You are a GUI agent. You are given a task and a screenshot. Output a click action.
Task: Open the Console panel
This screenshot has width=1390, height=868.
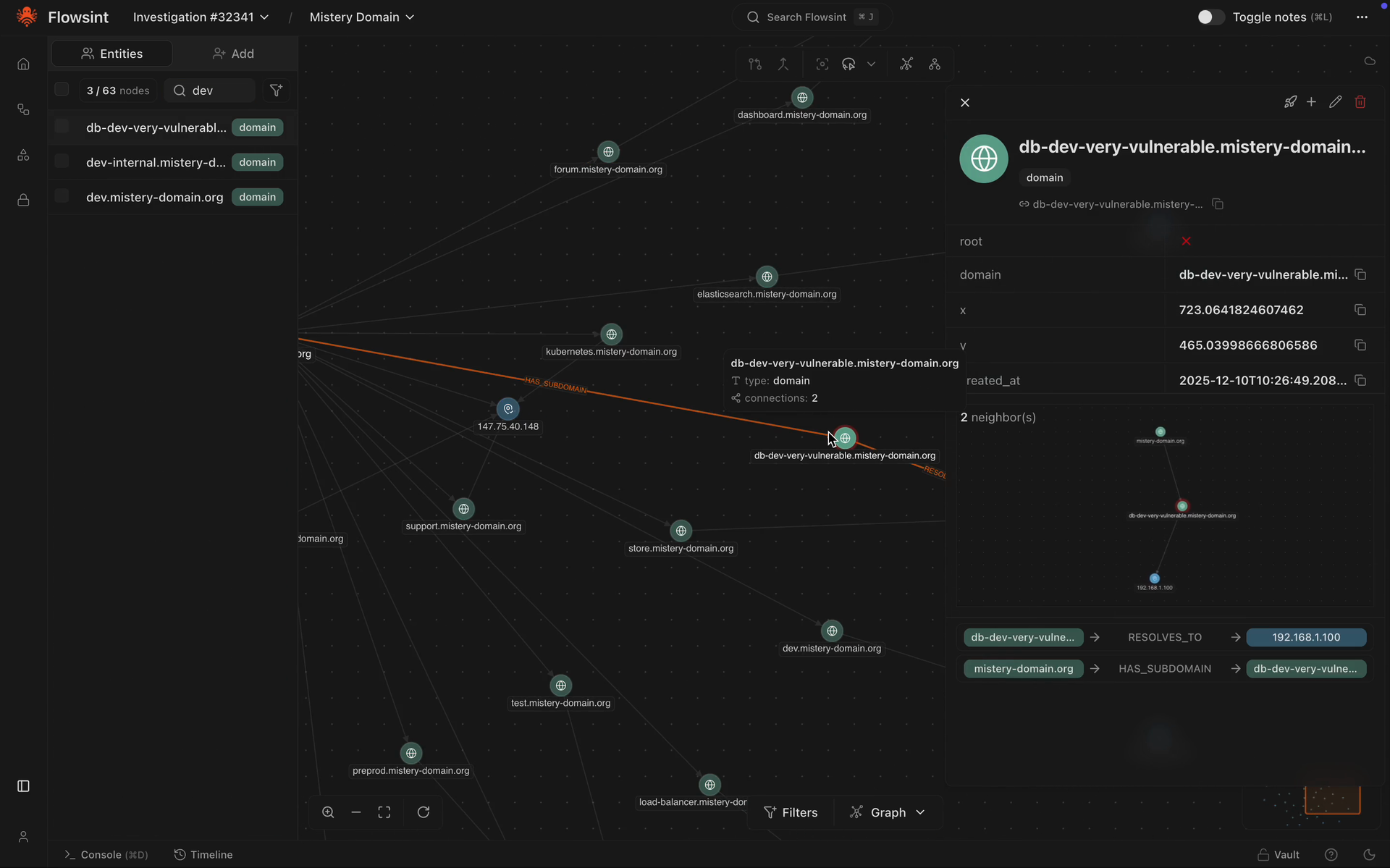[x=106, y=855]
